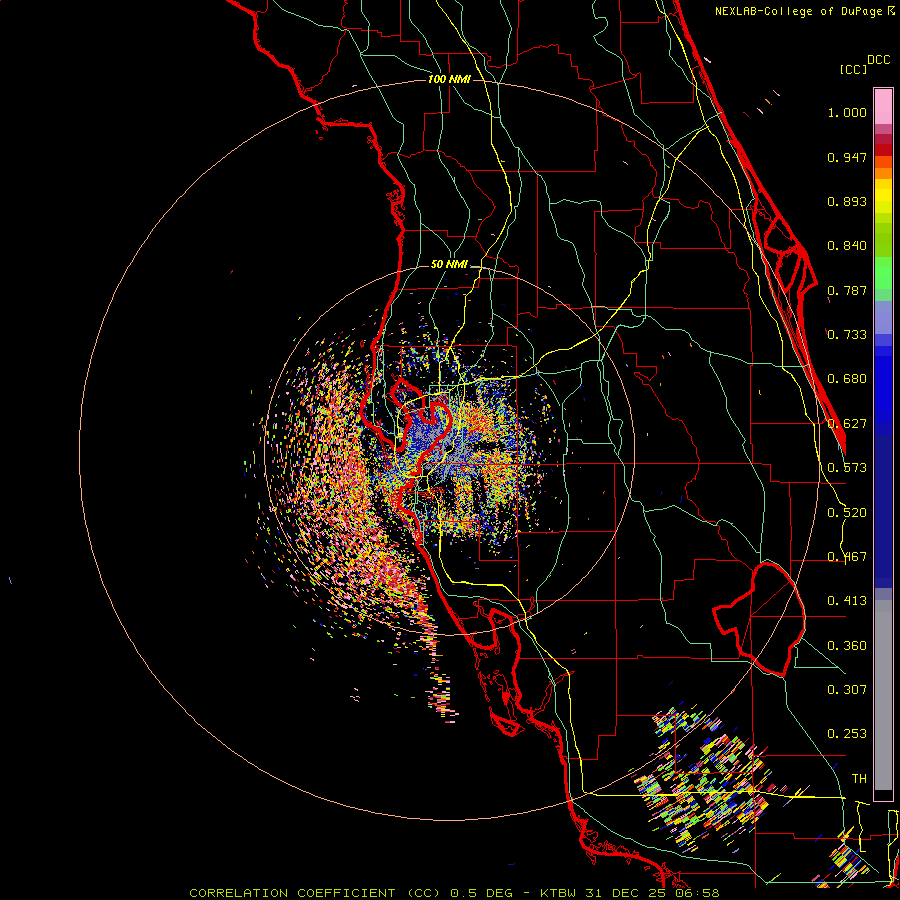Select the 0.253 scale value
Viewport: 900px width, 900px height.
[x=847, y=734]
